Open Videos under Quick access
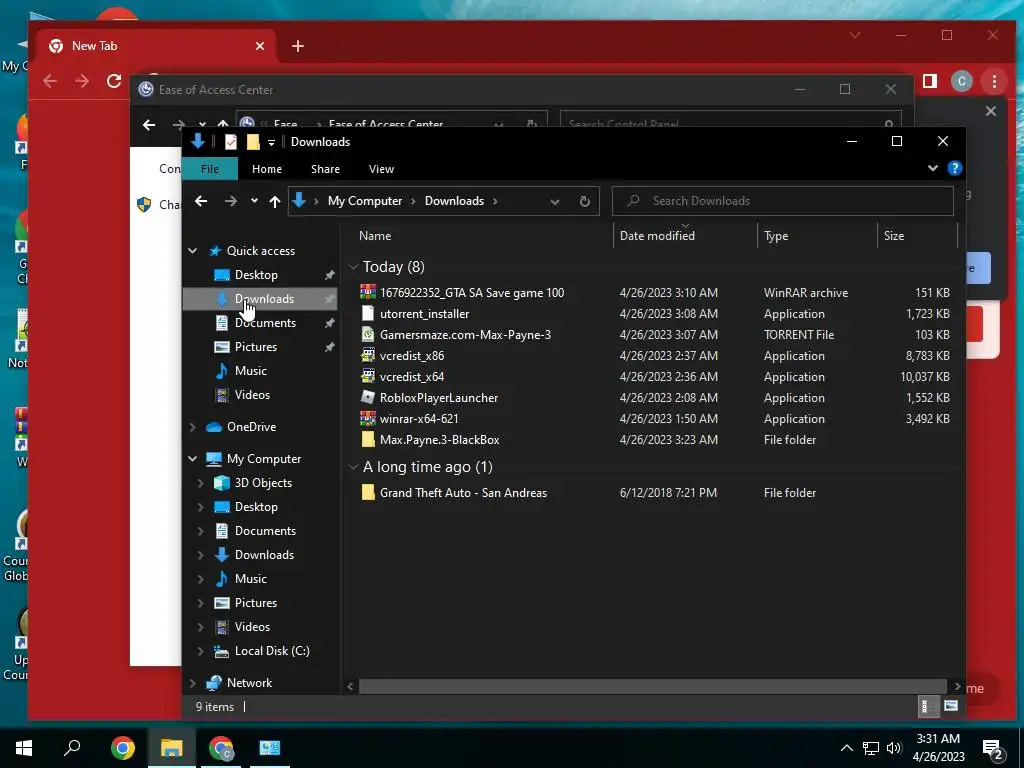 [x=252, y=394]
